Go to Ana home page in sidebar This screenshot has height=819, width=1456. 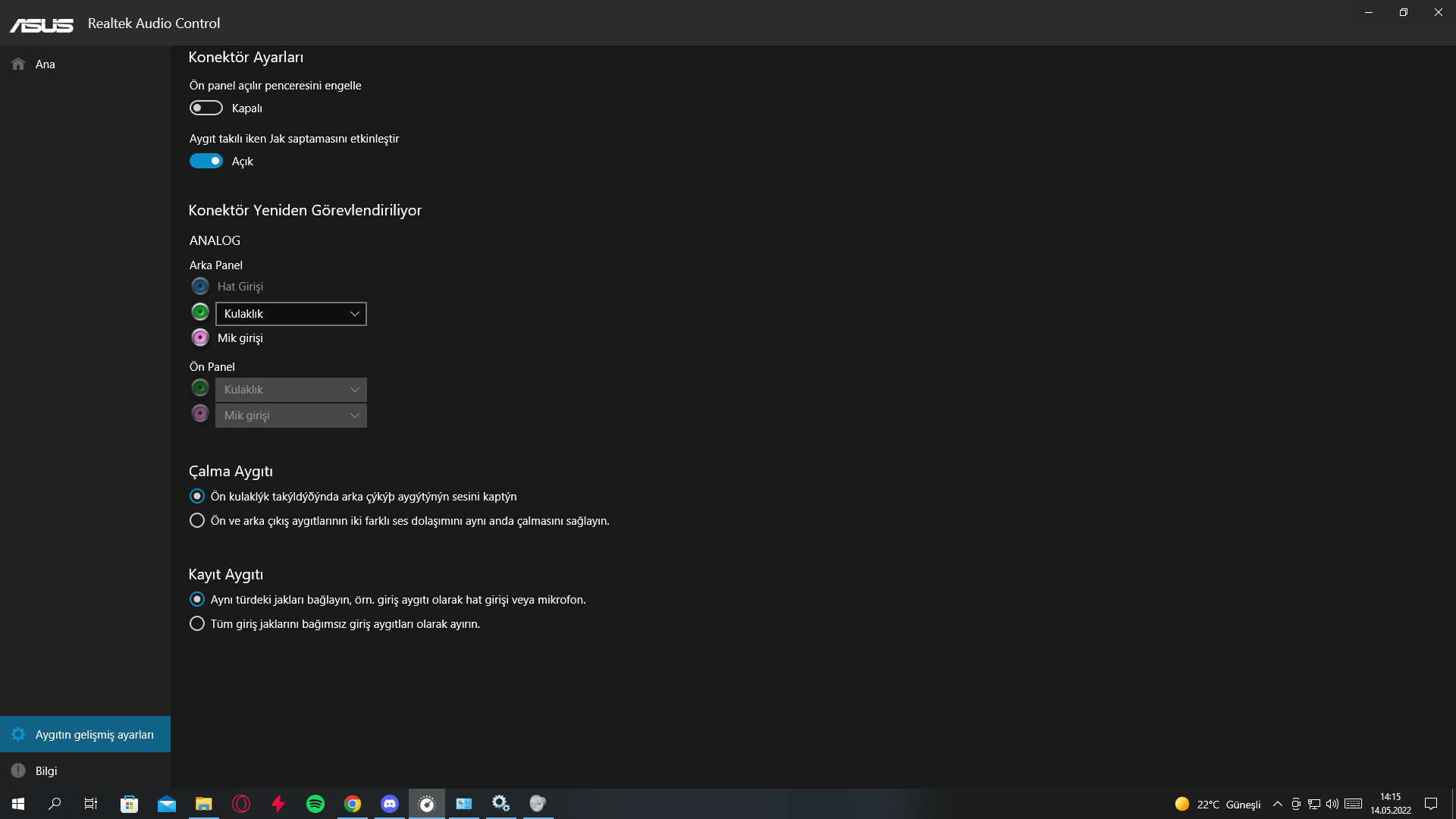[45, 64]
